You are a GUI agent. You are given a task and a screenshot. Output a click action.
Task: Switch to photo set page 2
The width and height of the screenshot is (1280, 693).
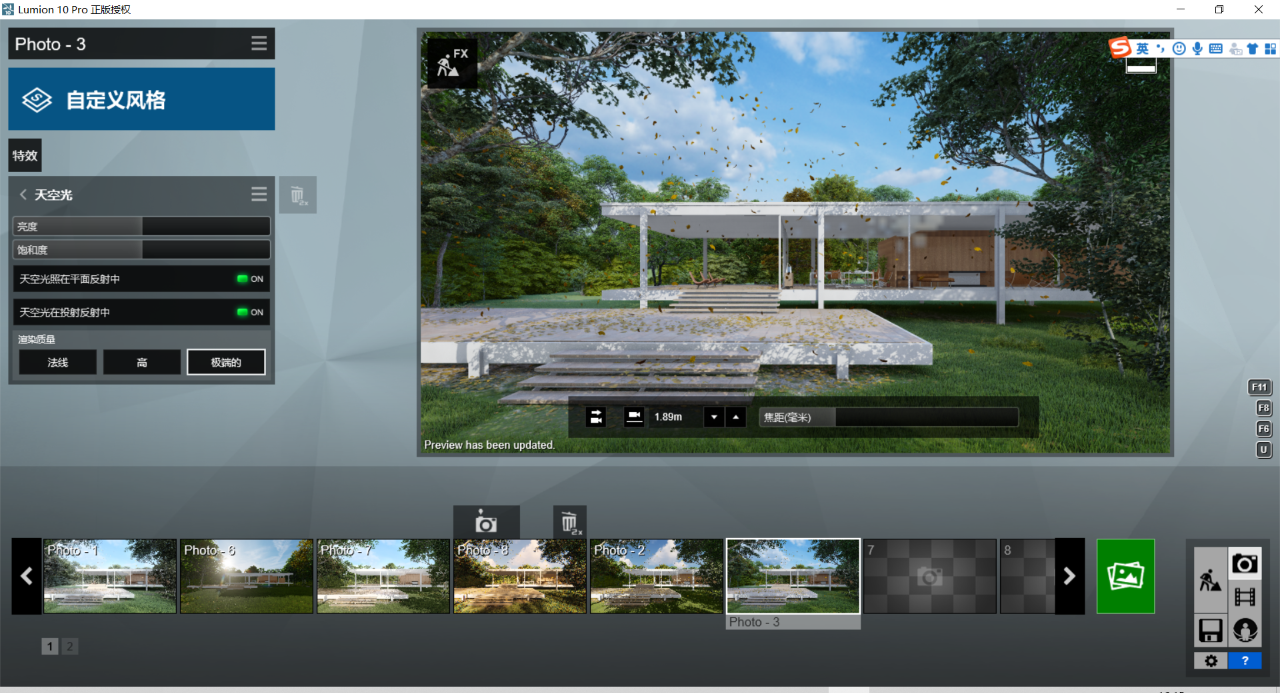tap(70, 647)
